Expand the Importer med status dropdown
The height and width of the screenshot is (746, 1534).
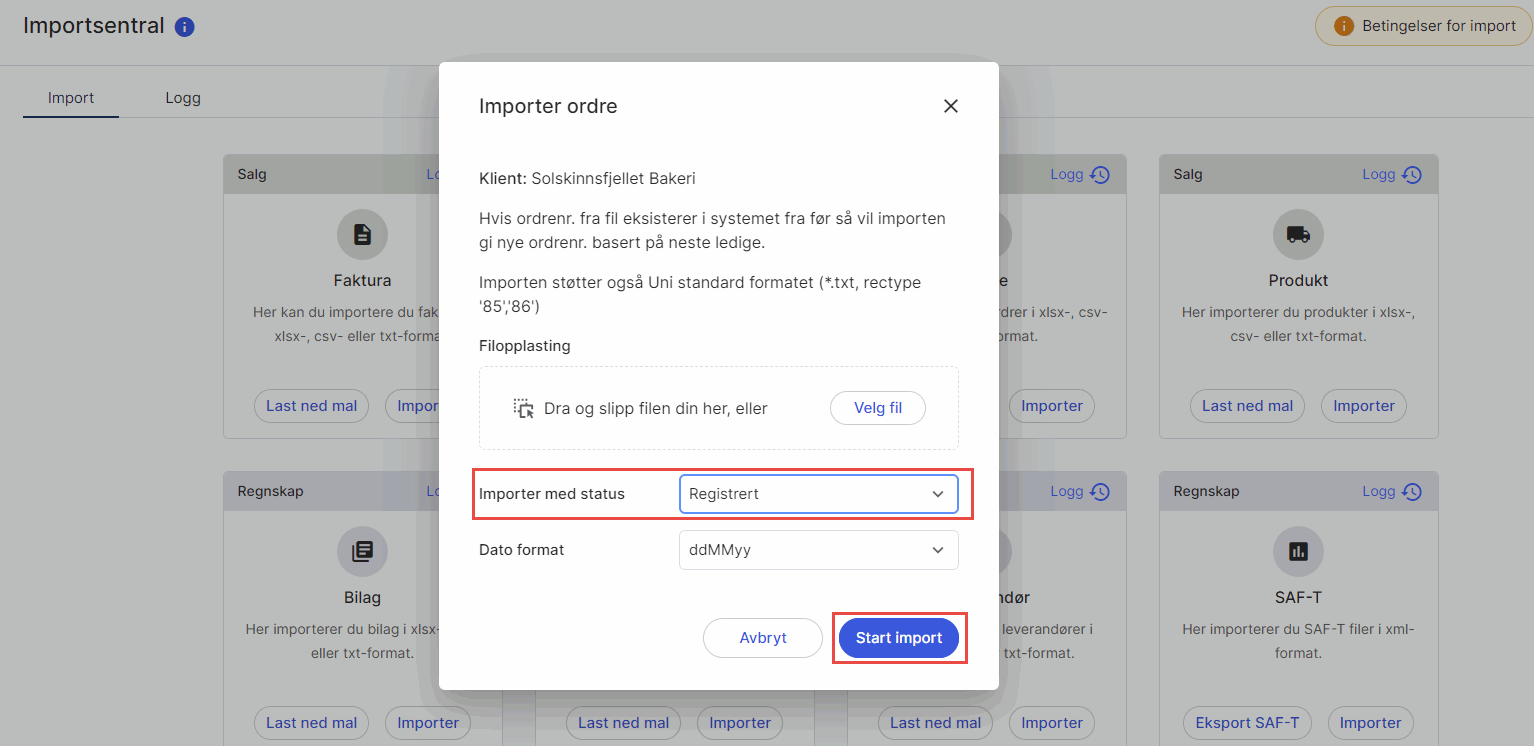[x=818, y=494]
